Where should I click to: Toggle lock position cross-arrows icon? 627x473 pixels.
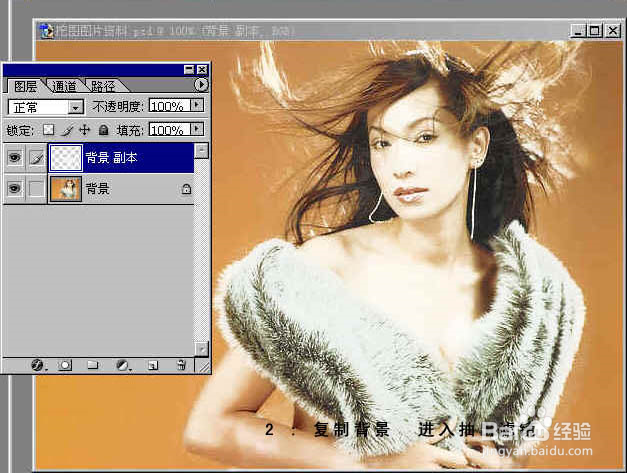click(85, 130)
